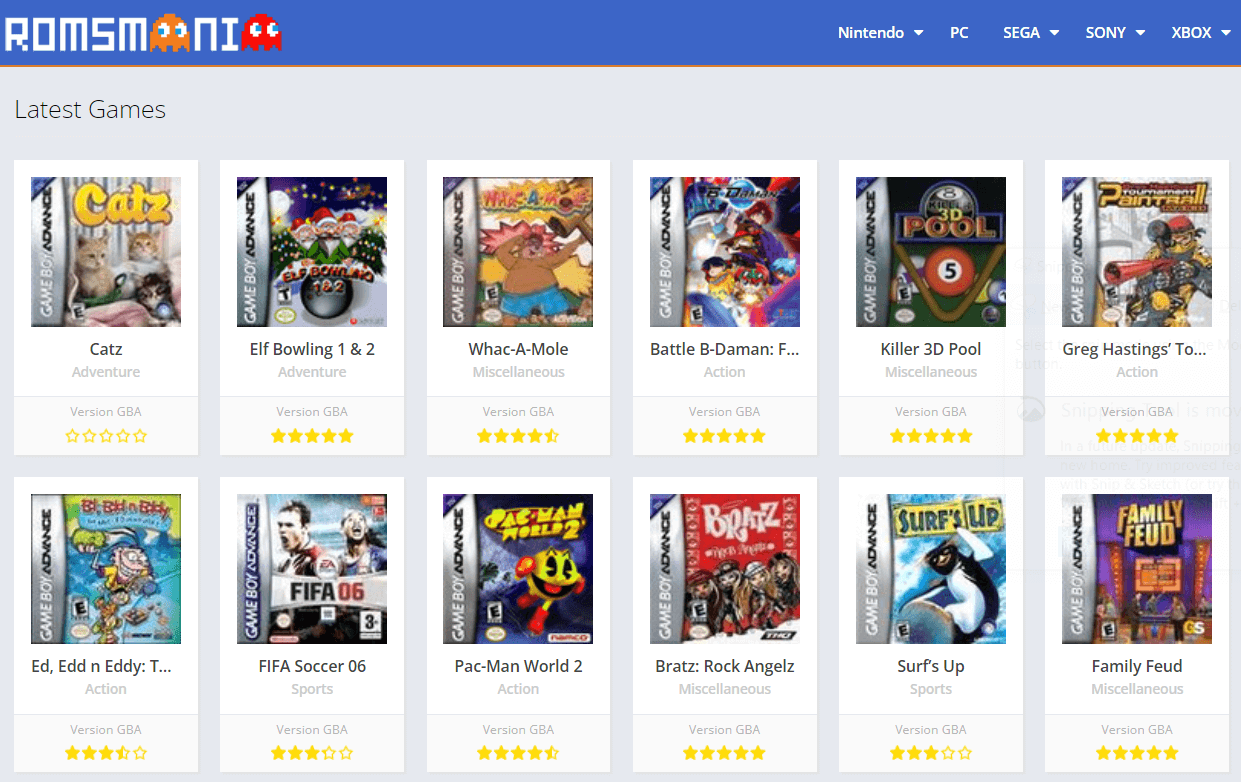Click the Version GBA label under Catz
This screenshot has height=782, width=1241.
[106, 412]
